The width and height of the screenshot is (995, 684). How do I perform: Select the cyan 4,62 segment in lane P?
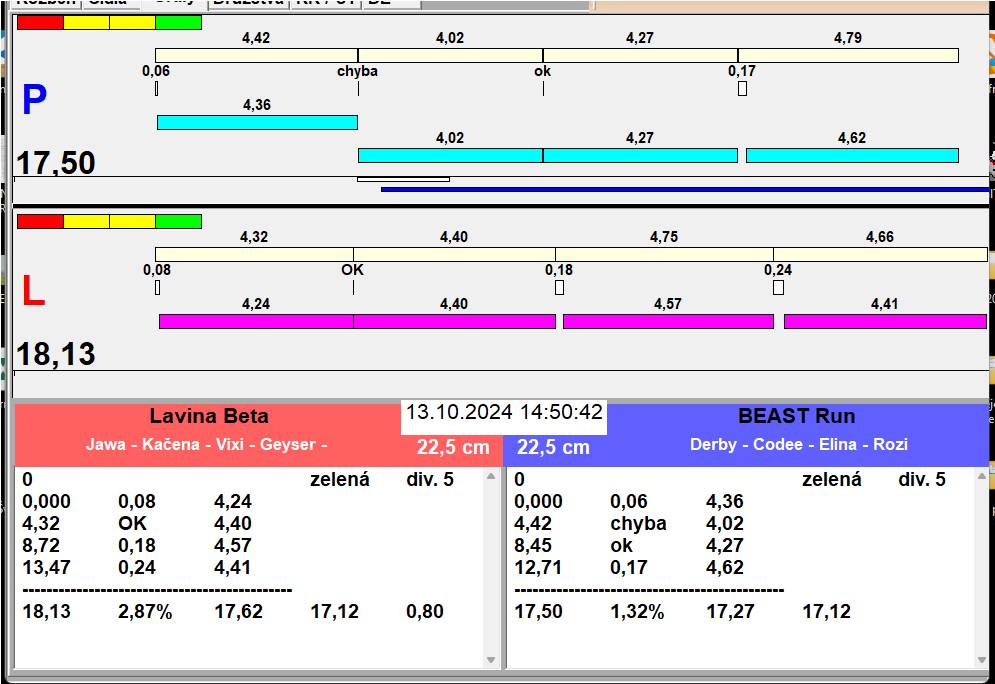[x=852, y=155]
